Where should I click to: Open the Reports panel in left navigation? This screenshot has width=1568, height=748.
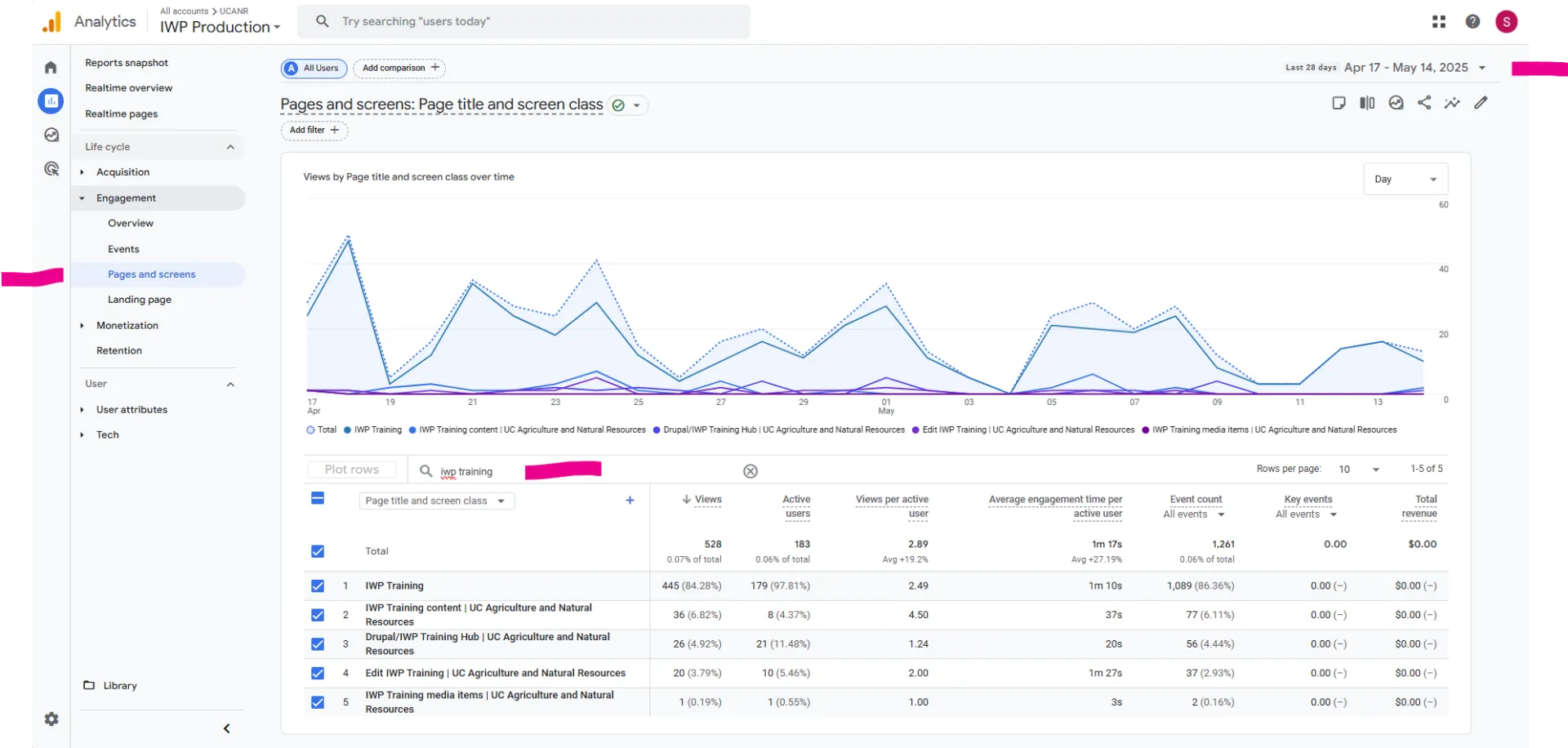[51, 101]
